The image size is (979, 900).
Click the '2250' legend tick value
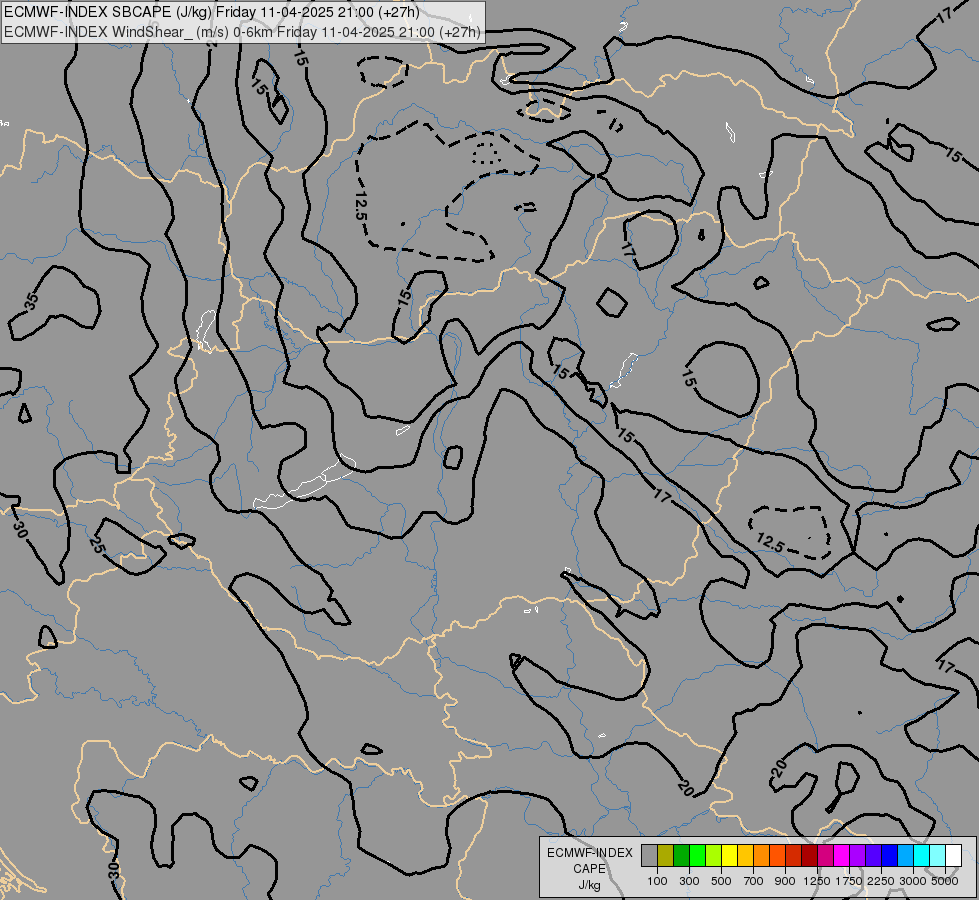tap(881, 881)
